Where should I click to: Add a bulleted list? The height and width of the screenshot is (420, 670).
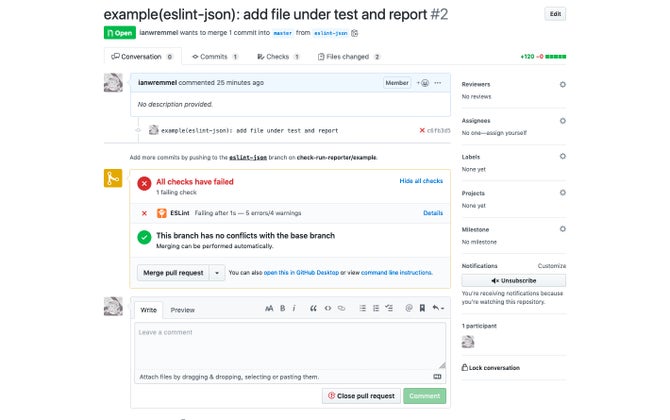tap(362, 308)
